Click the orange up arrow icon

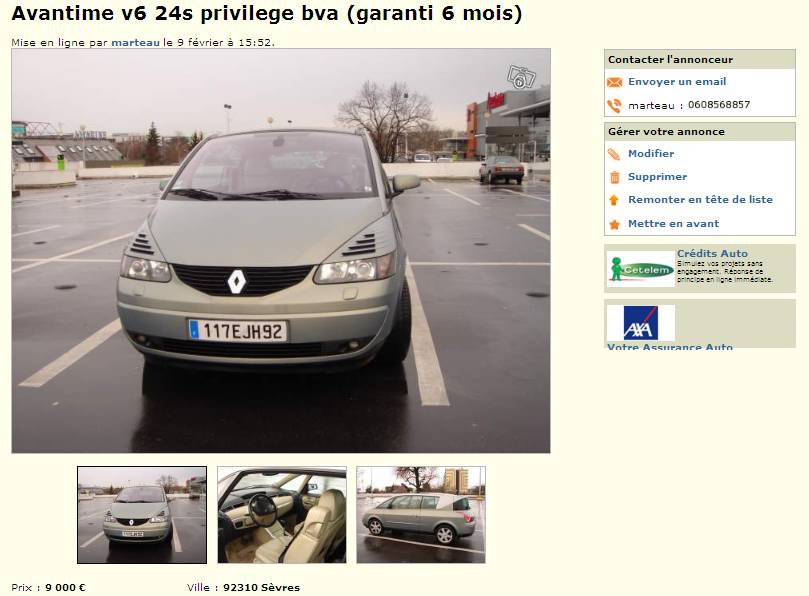point(614,200)
